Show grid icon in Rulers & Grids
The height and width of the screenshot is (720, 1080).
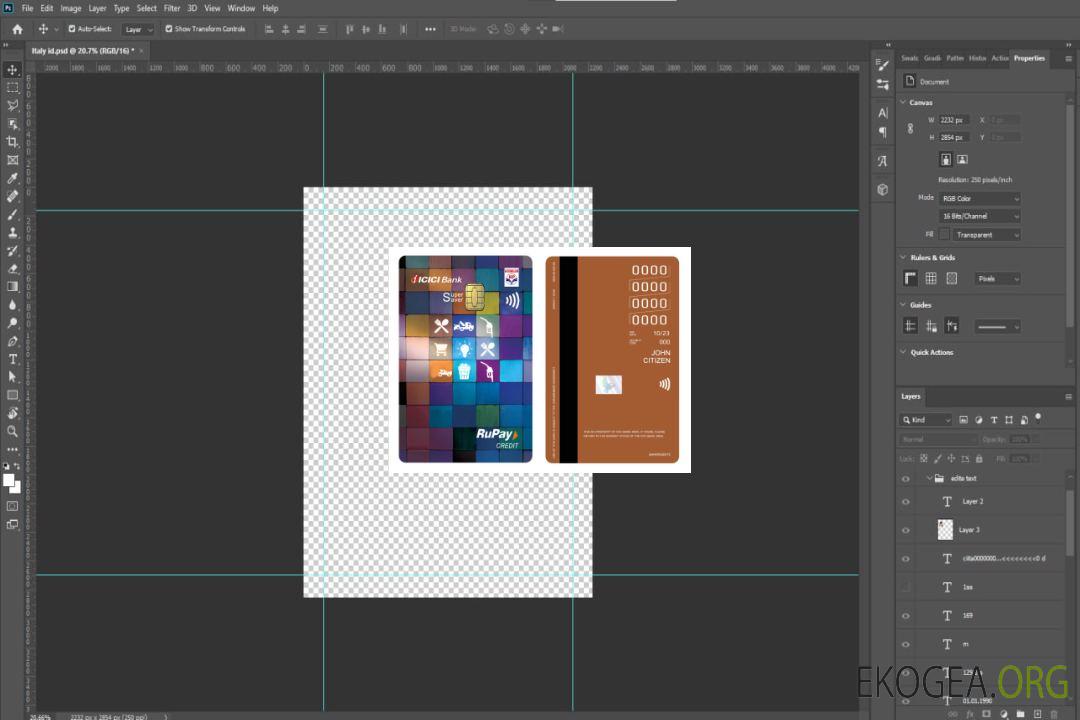(x=931, y=279)
